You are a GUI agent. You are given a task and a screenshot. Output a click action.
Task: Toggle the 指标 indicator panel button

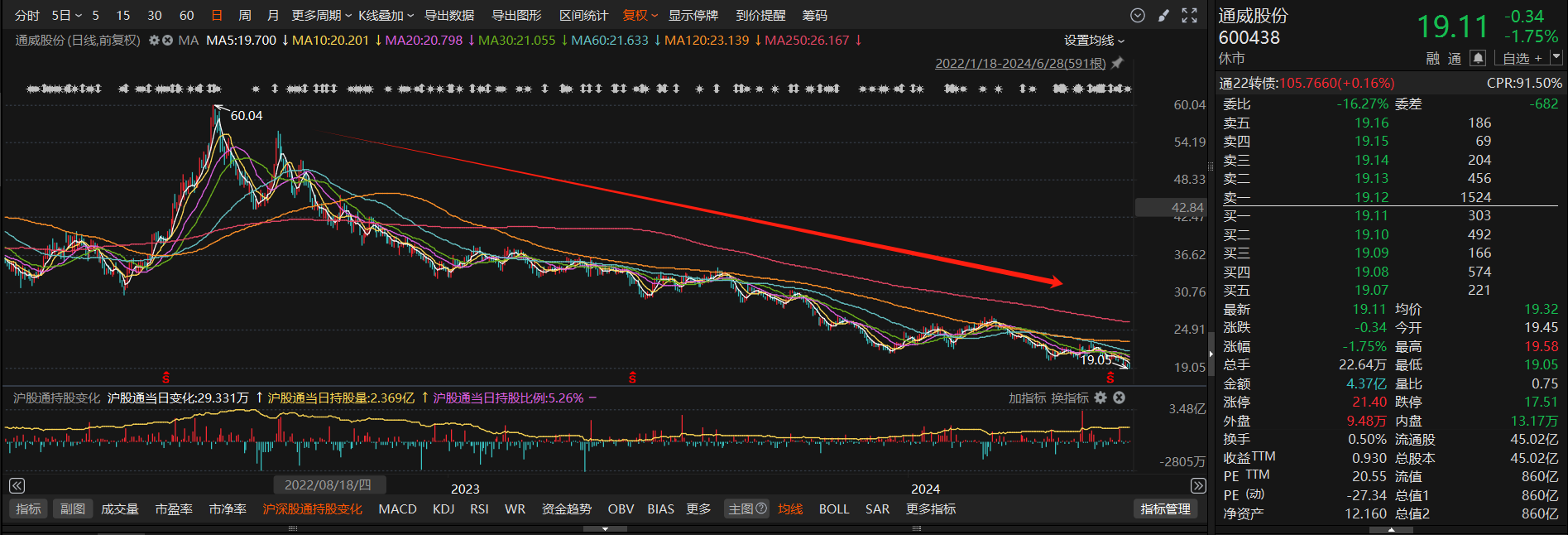tap(28, 509)
